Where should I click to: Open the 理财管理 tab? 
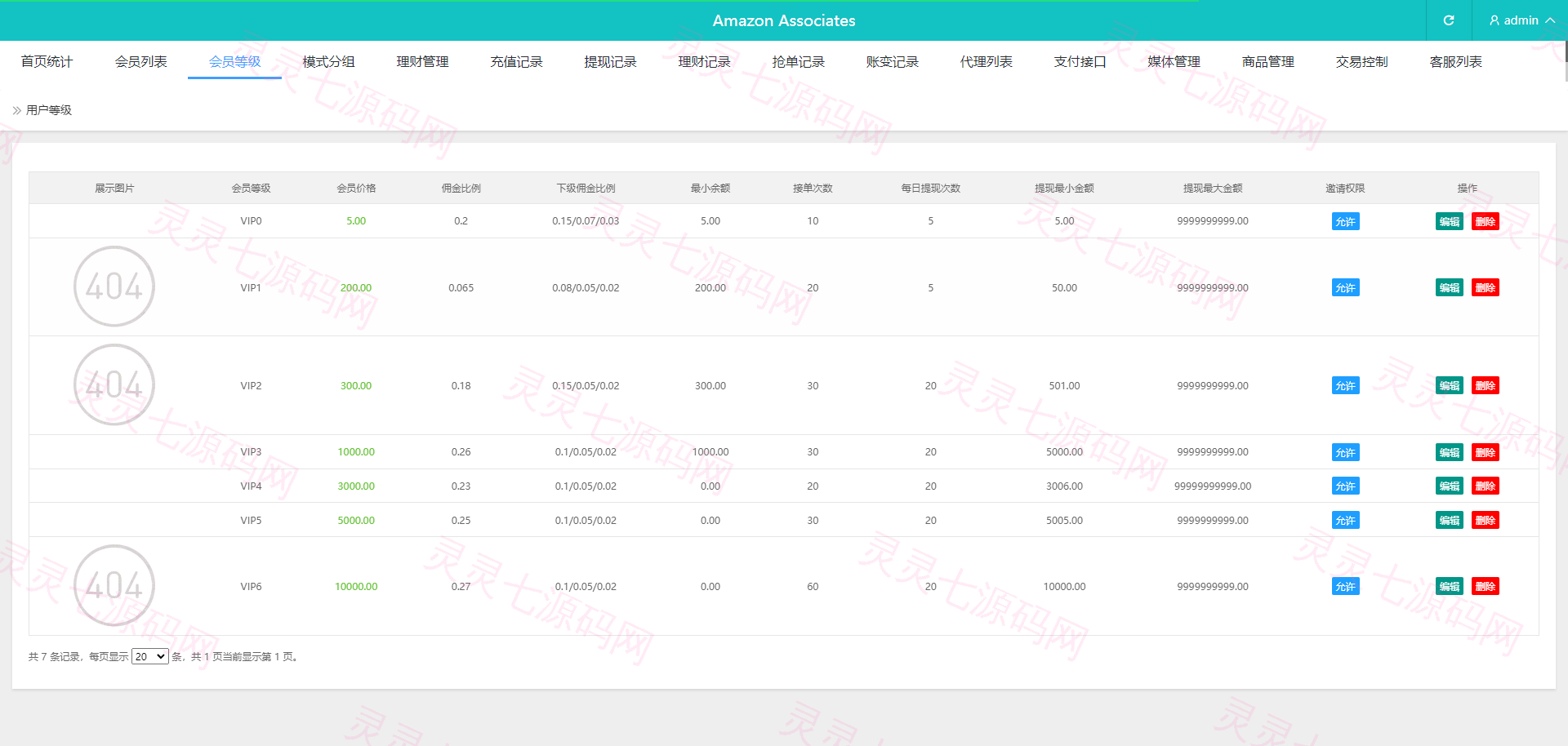(x=422, y=62)
